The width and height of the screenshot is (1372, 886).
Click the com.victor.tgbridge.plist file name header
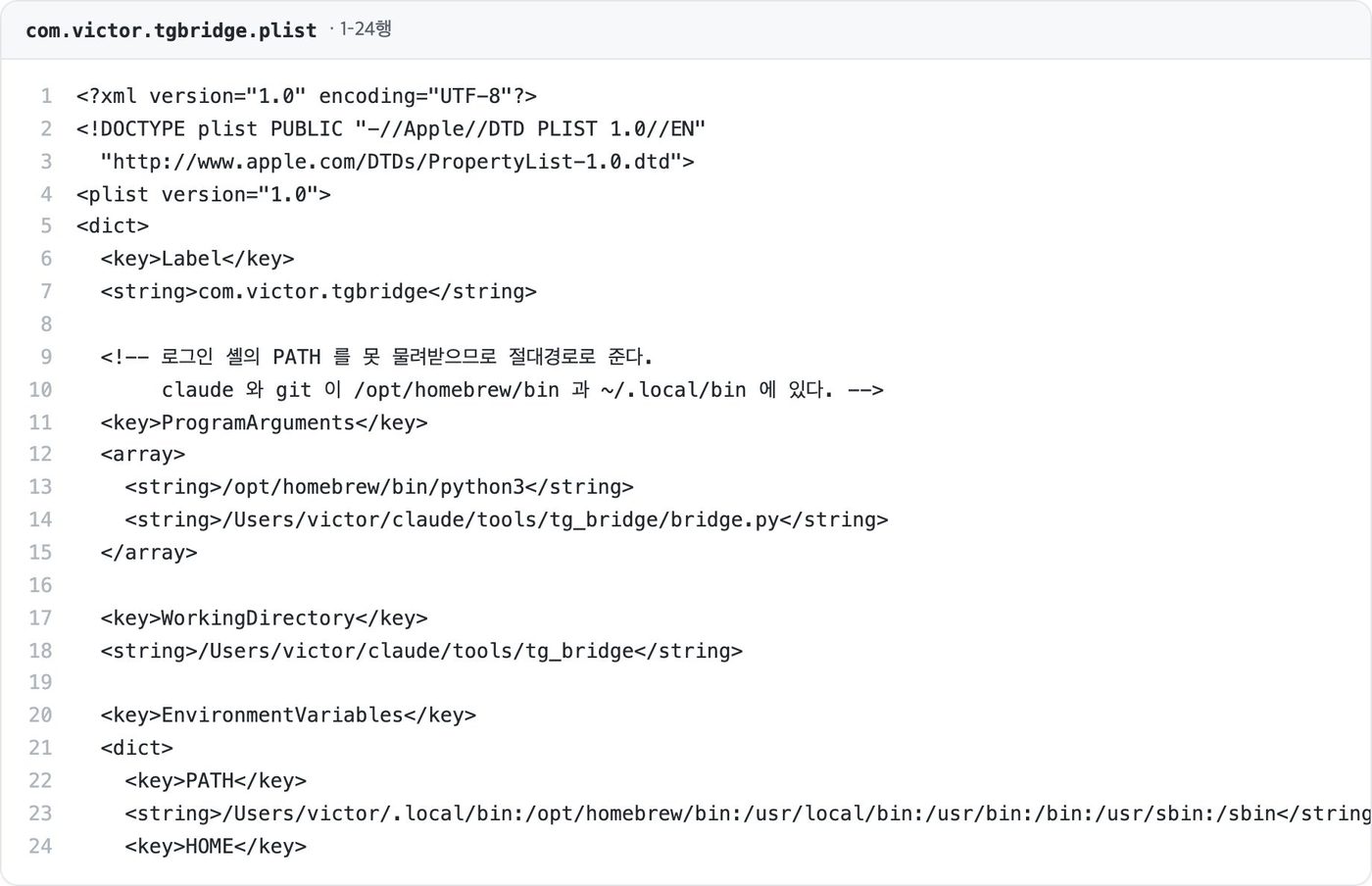(171, 30)
